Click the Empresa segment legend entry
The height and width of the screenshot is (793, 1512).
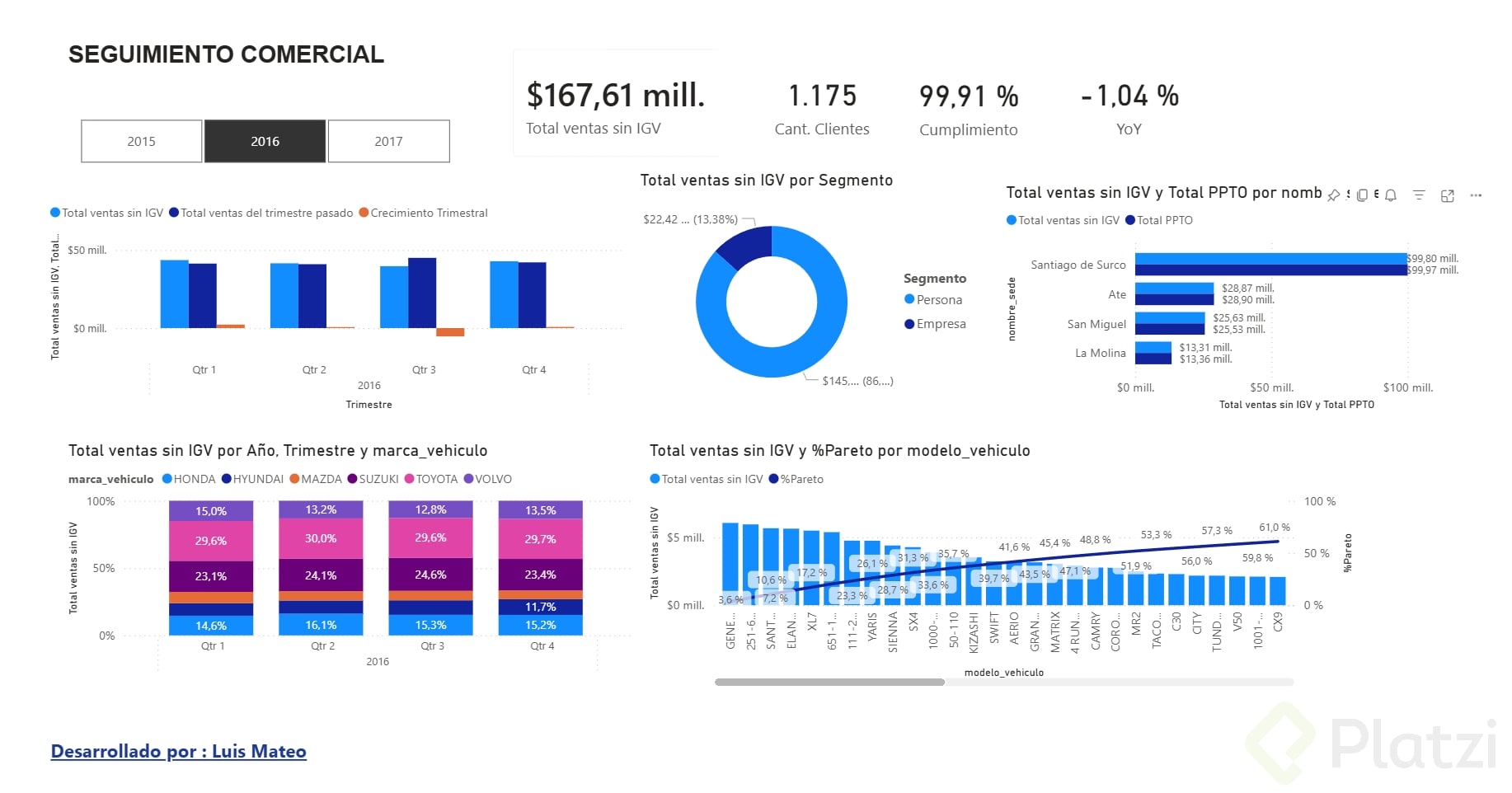935,324
